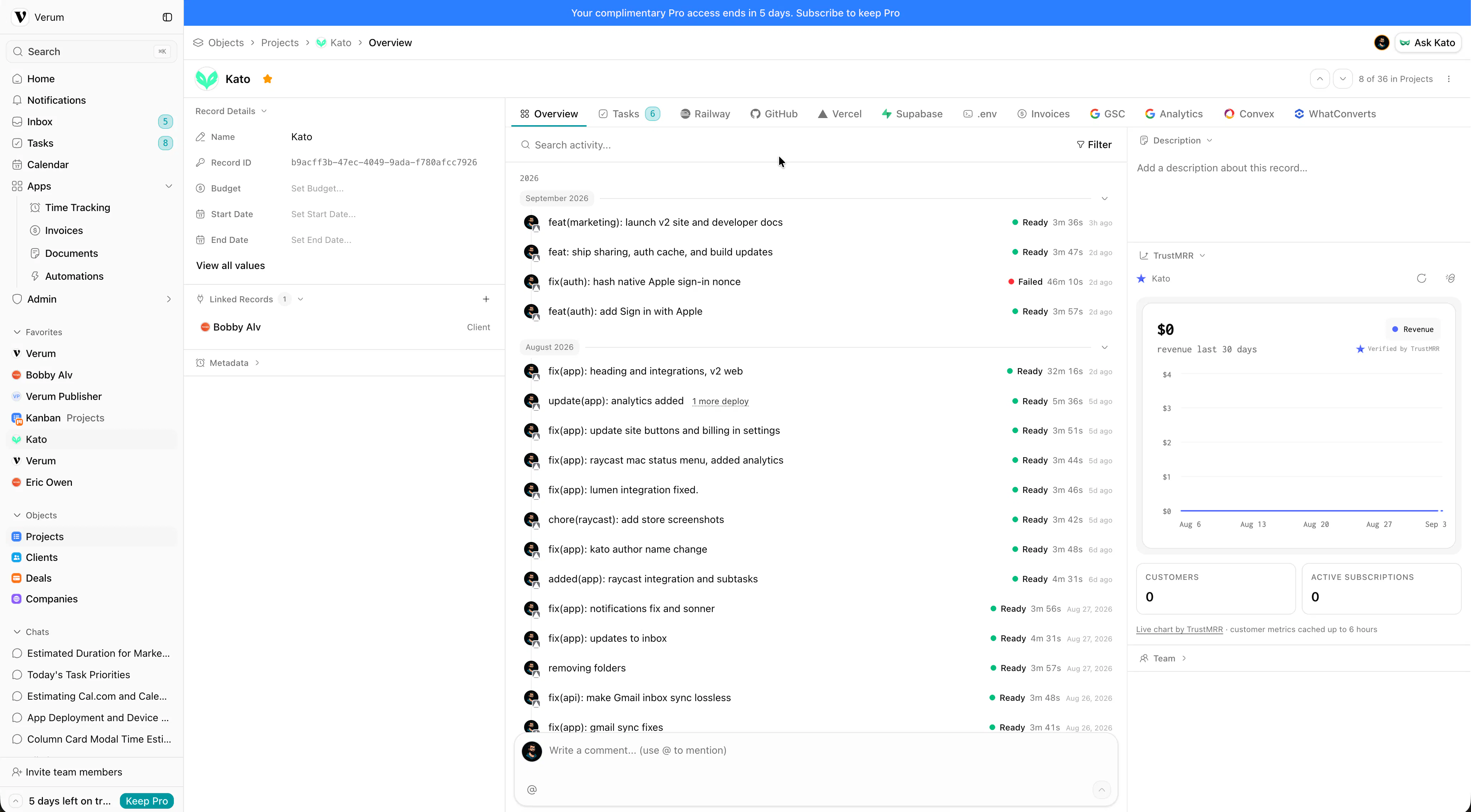Image resolution: width=1471 pixels, height=812 pixels.
Task: Click the Projects breadcrumb
Action: coord(280,43)
